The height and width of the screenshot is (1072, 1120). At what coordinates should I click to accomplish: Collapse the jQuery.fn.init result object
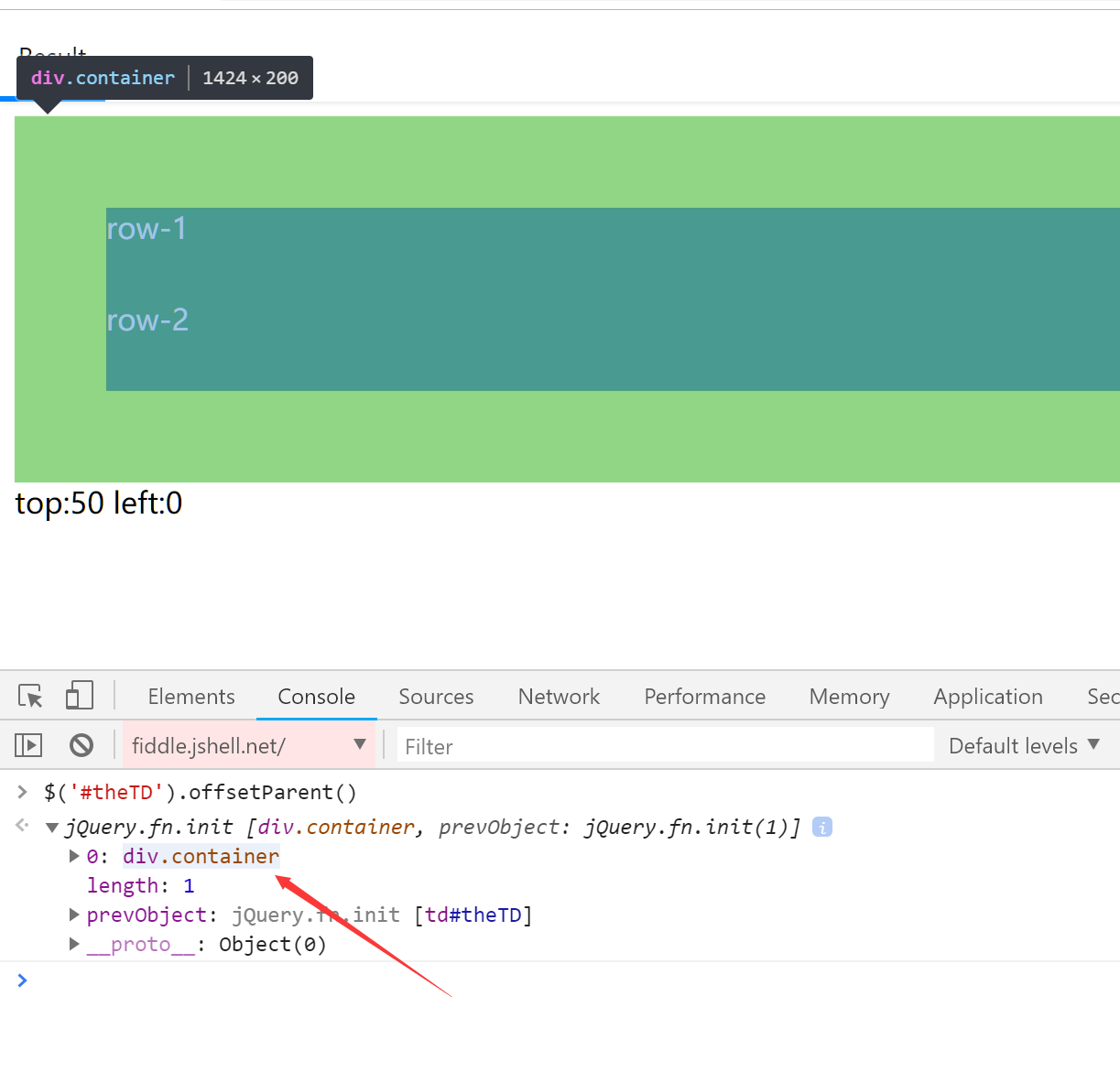point(51,828)
